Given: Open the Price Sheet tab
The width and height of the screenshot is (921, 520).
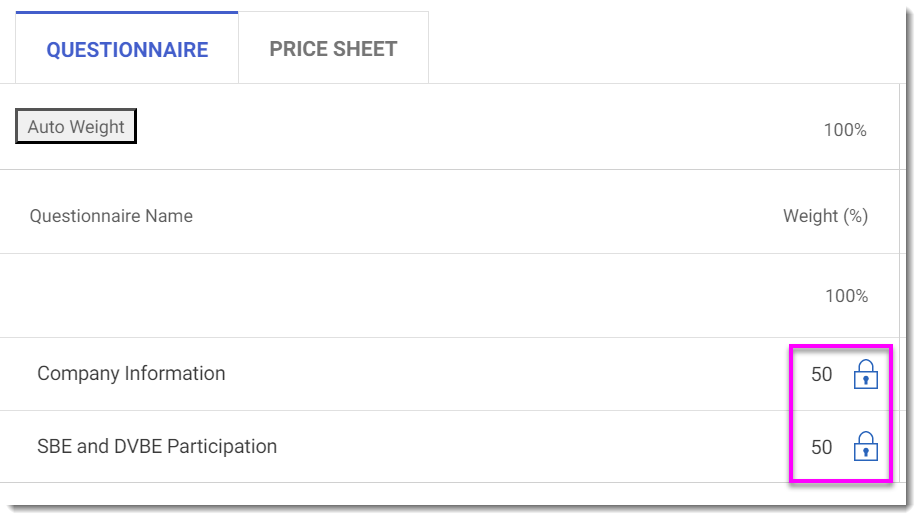Looking at the screenshot, I should 333,49.
